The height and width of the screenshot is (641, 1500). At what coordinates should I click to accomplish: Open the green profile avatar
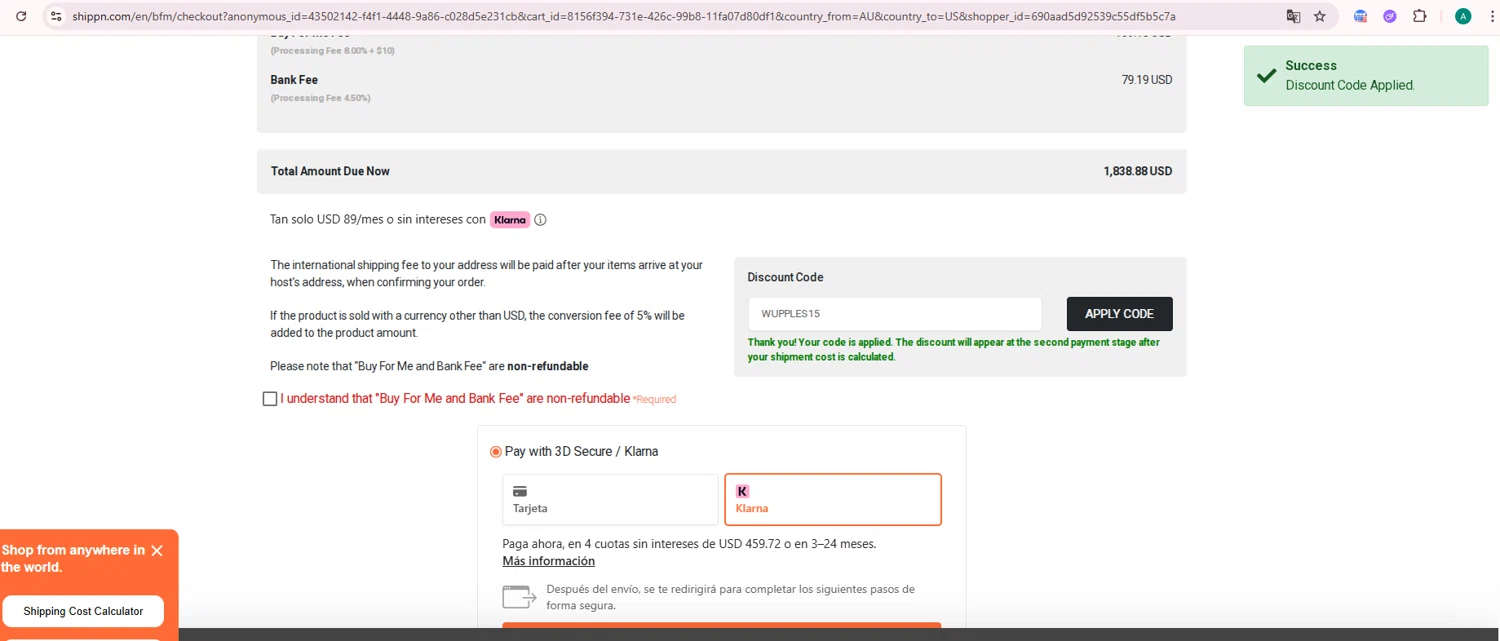click(1463, 16)
